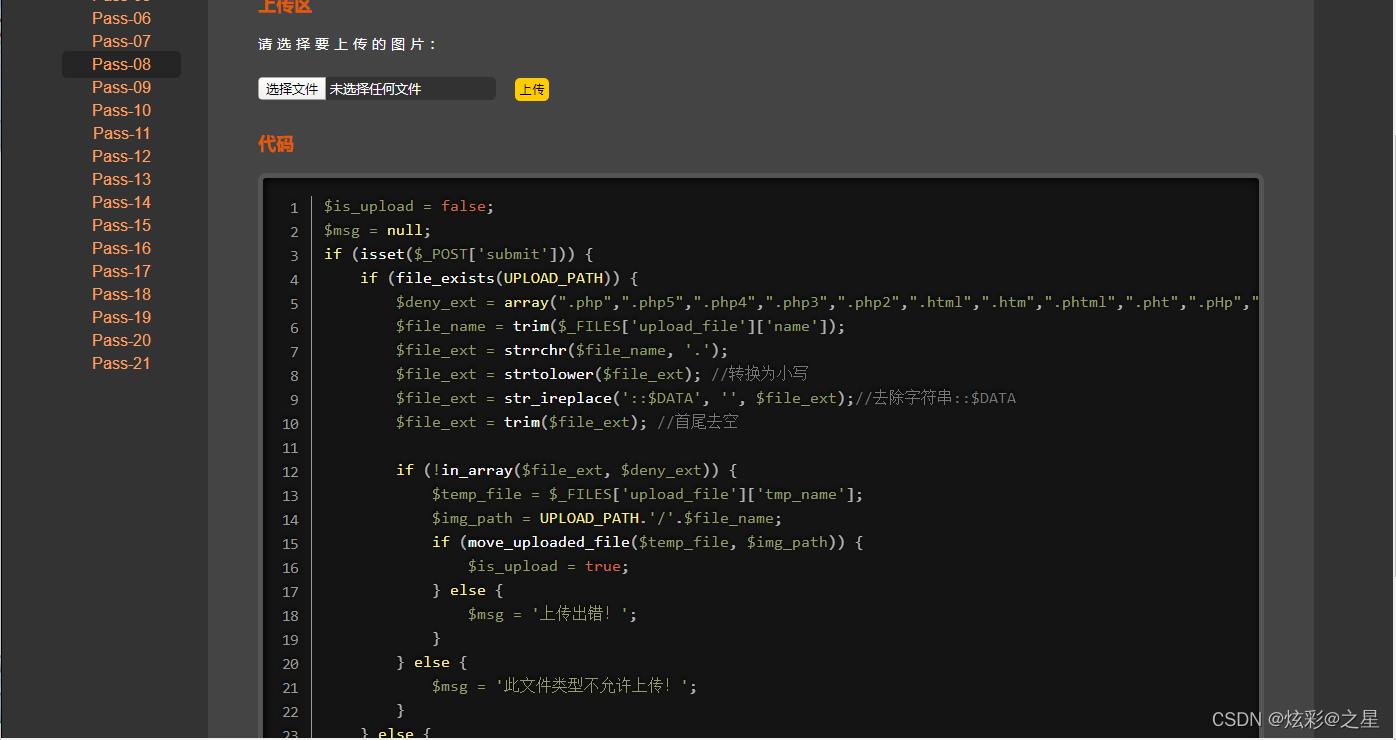Click the in_array condition line

tap(566, 470)
